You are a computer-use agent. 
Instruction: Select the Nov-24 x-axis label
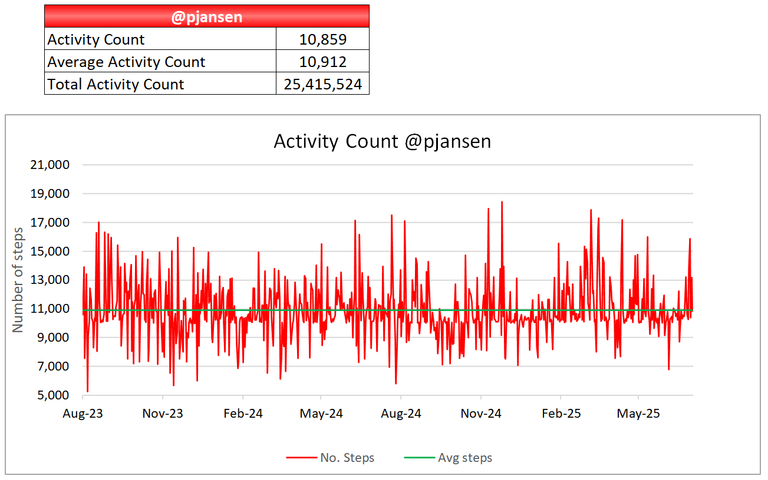coord(481,413)
